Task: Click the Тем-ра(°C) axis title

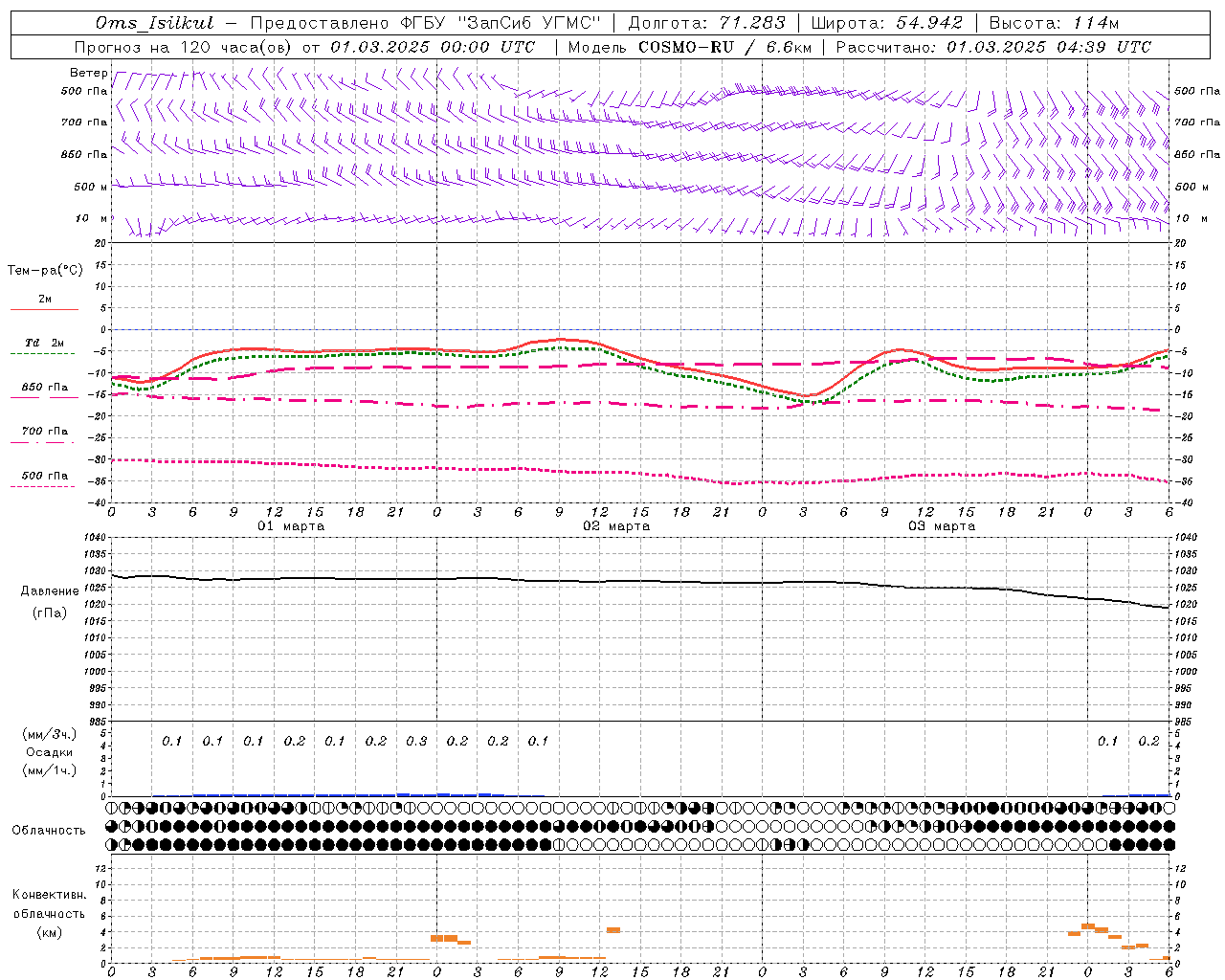Action: coord(45,271)
